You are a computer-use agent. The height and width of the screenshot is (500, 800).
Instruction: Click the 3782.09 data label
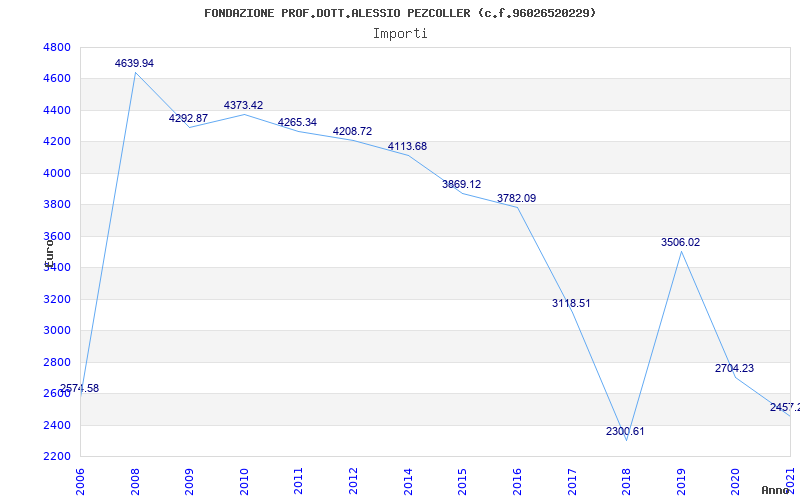(x=516, y=198)
